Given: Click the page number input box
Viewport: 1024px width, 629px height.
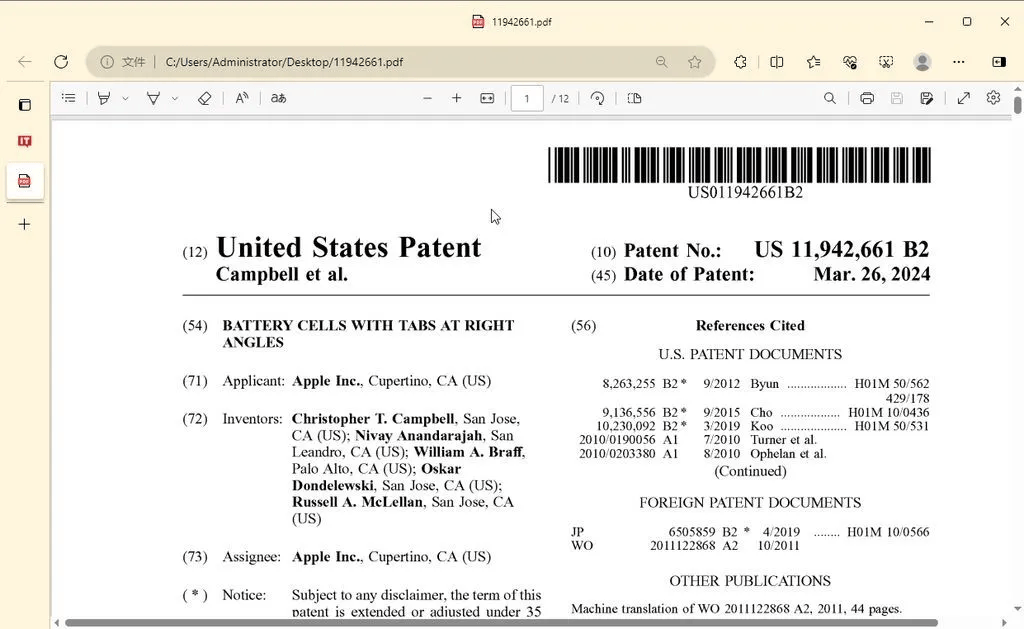Looking at the screenshot, I should click(527, 98).
